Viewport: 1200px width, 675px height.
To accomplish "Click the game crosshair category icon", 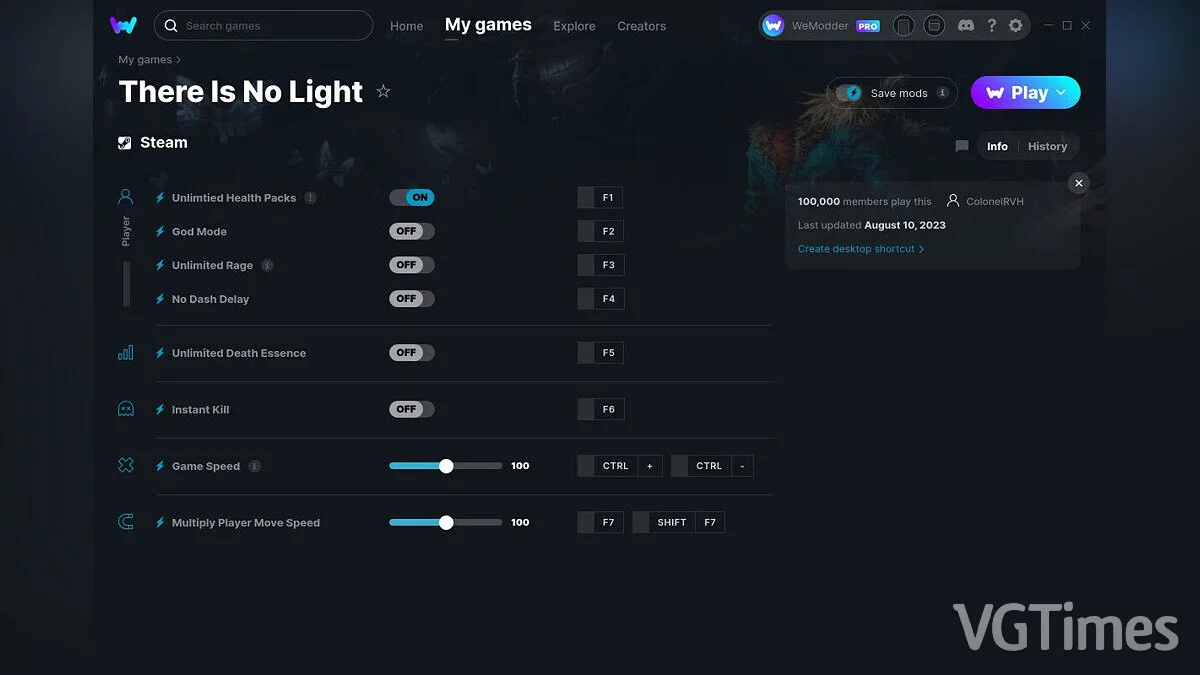I will pyautogui.click(x=125, y=465).
